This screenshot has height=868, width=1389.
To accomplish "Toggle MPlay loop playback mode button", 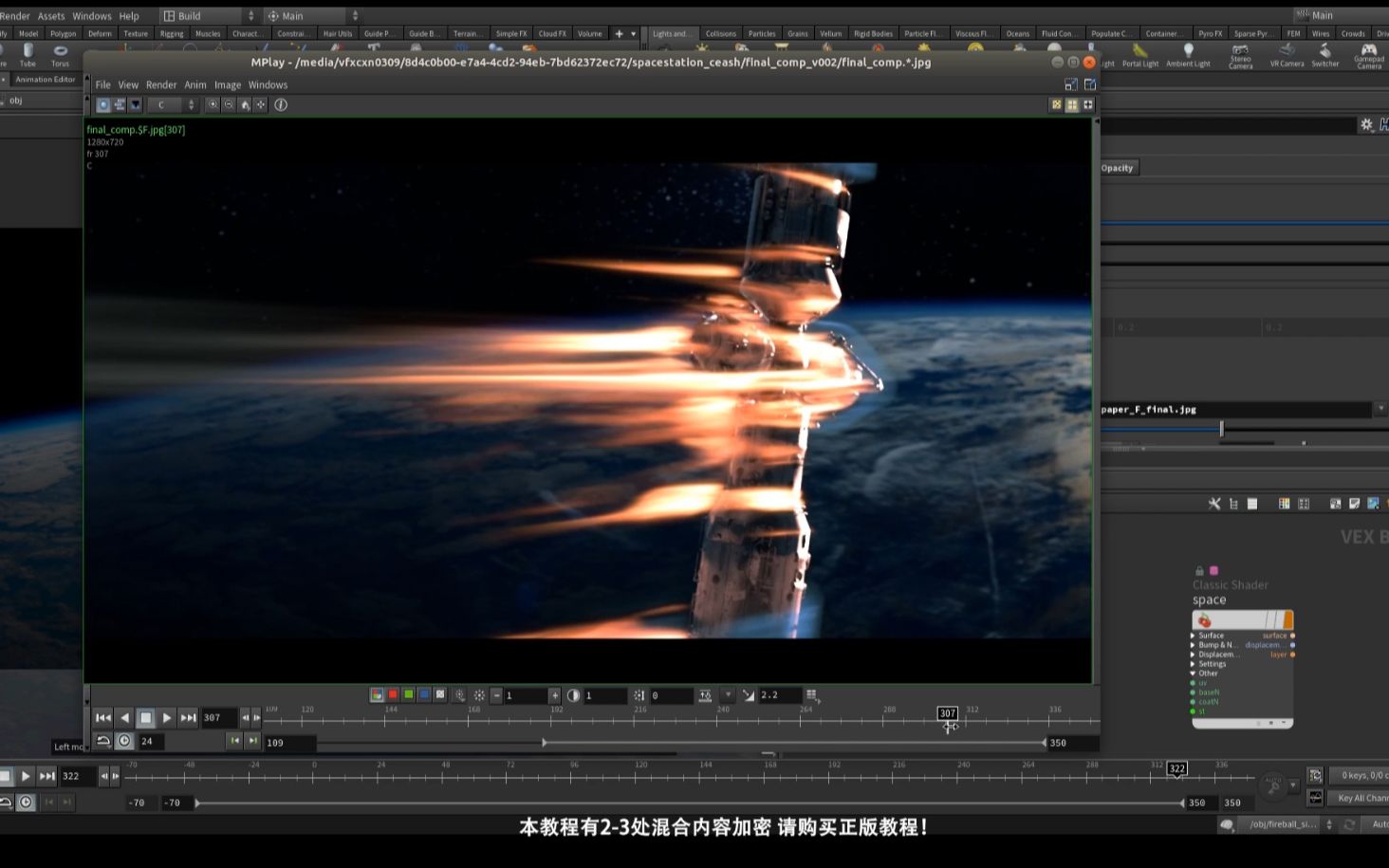I will point(103,741).
